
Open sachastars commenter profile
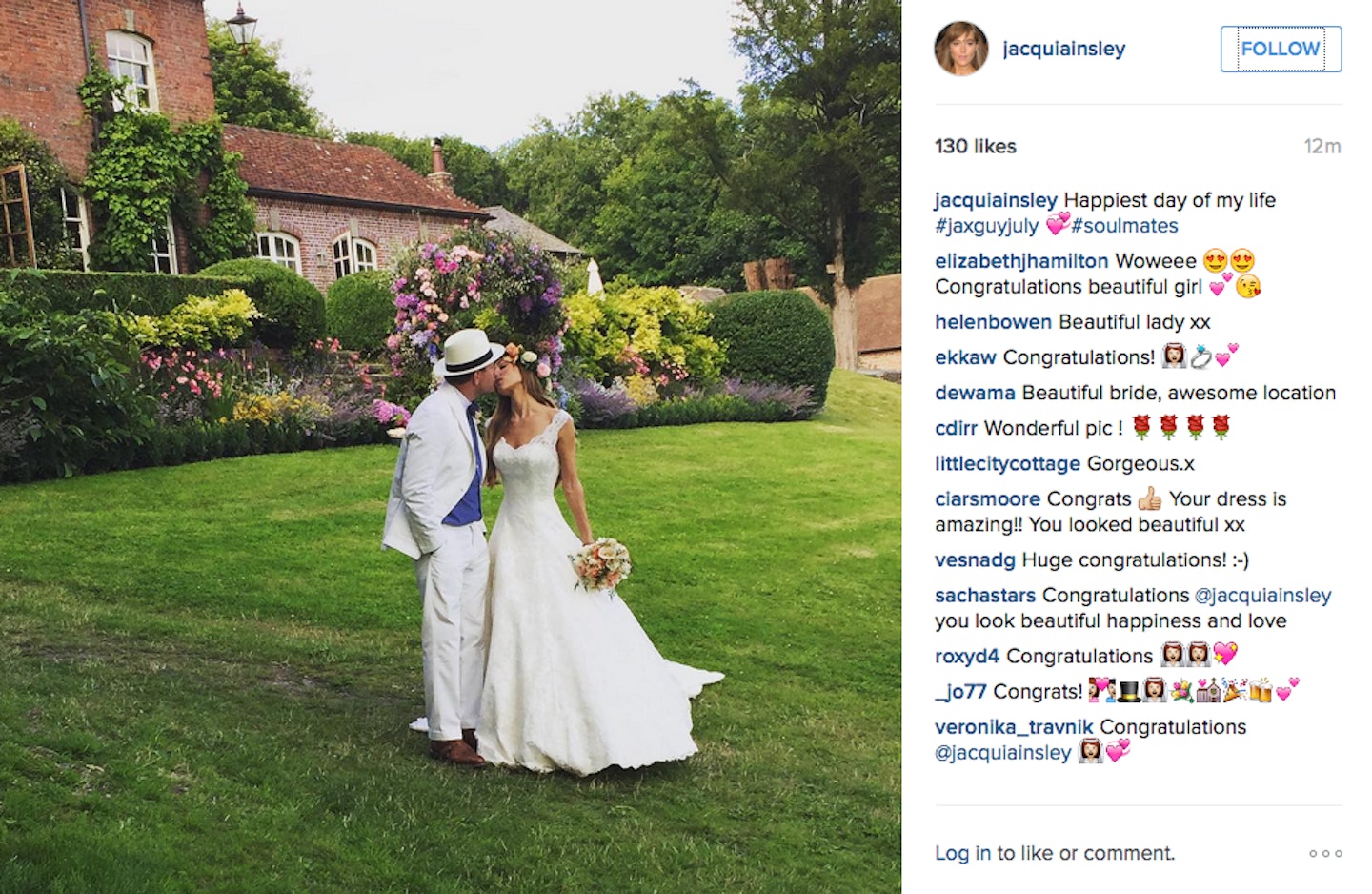click(x=985, y=595)
